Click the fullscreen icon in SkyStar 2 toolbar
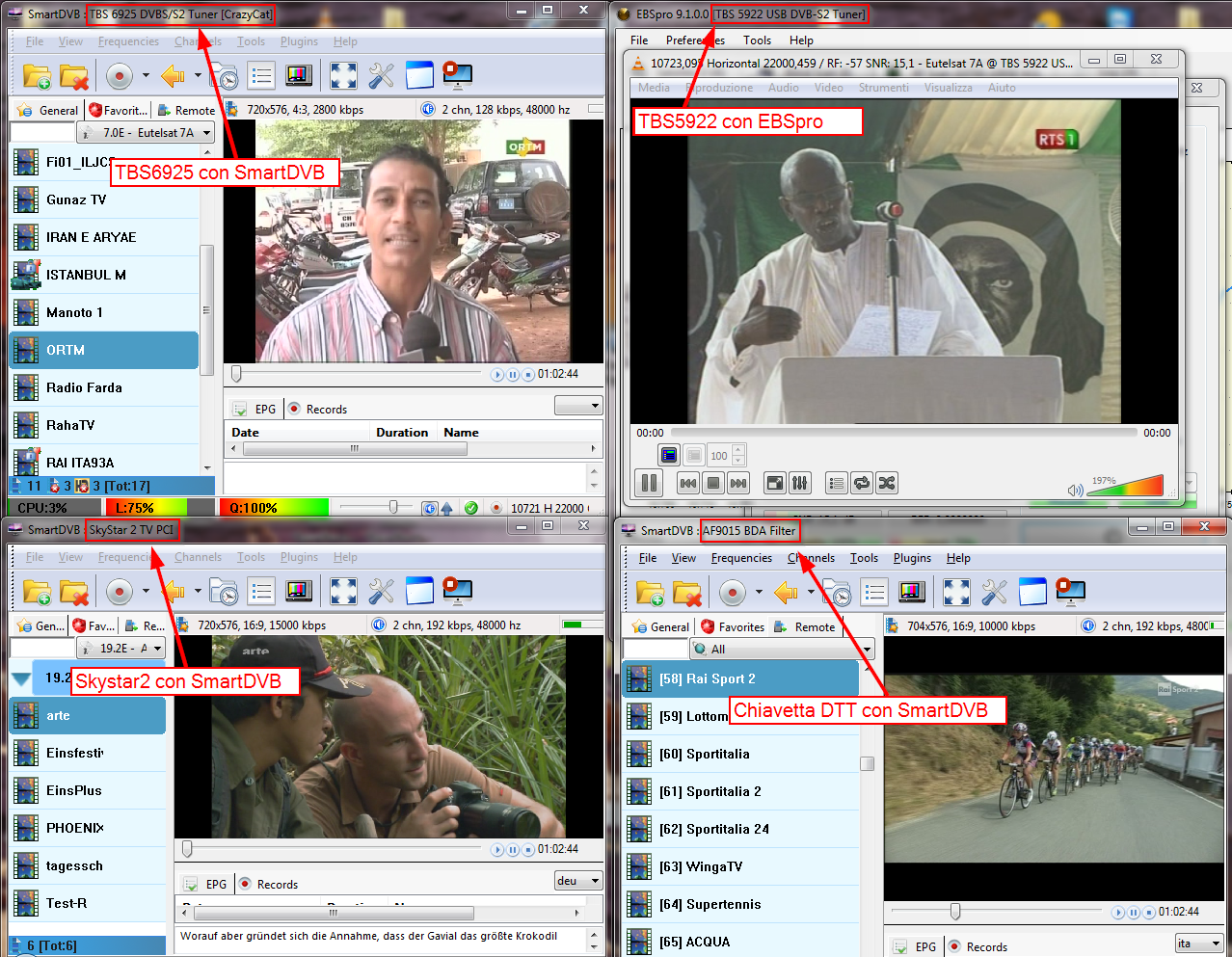 pos(343,591)
